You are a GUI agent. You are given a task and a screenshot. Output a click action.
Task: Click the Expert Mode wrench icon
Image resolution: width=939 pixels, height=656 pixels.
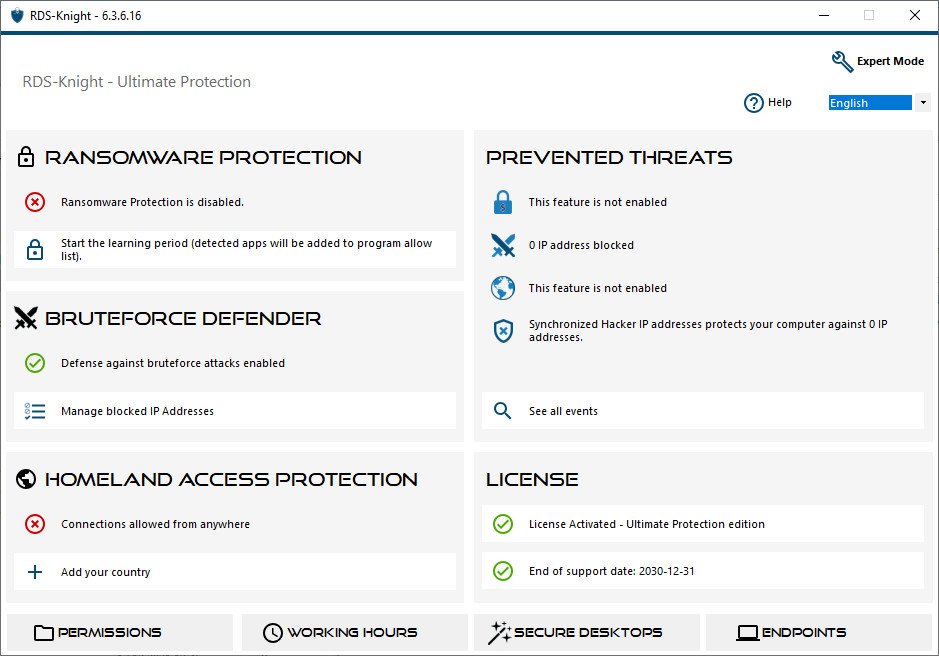pyautogui.click(x=842, y=61)
